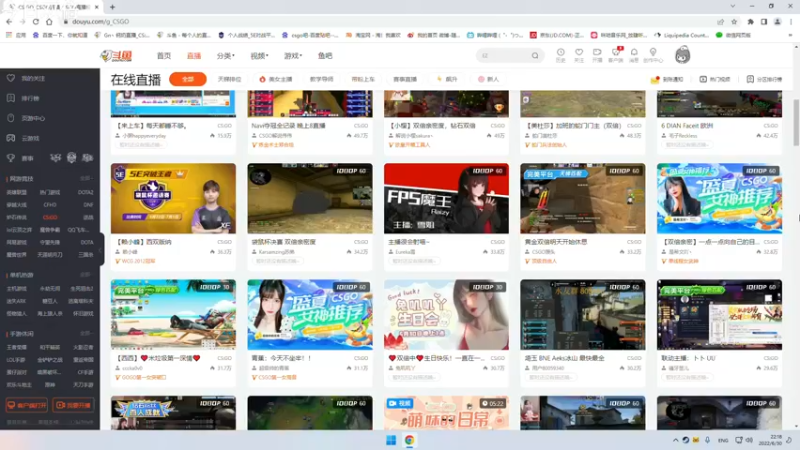Open the 6 DIAN Faceit stream title
Screen dimensions: 800x450
coord(687,126)
